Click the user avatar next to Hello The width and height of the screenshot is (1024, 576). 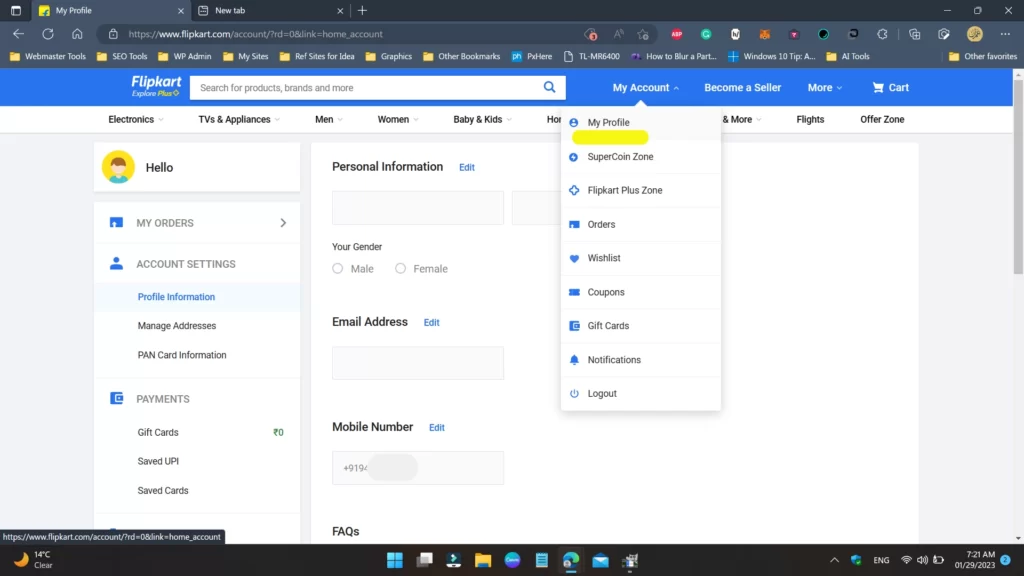[118, 167]
